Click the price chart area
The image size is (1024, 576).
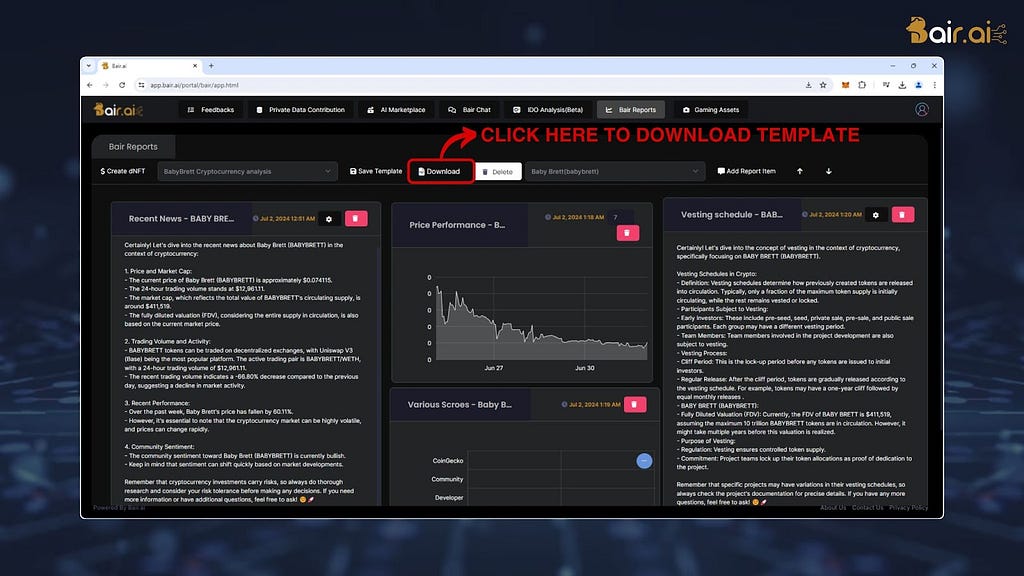(541, 318)
